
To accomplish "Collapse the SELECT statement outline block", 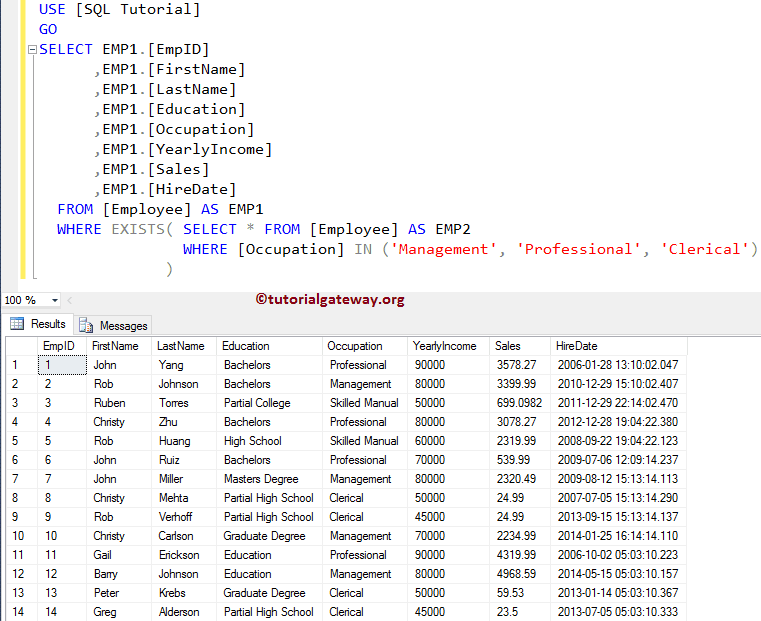I will (33, 49).
